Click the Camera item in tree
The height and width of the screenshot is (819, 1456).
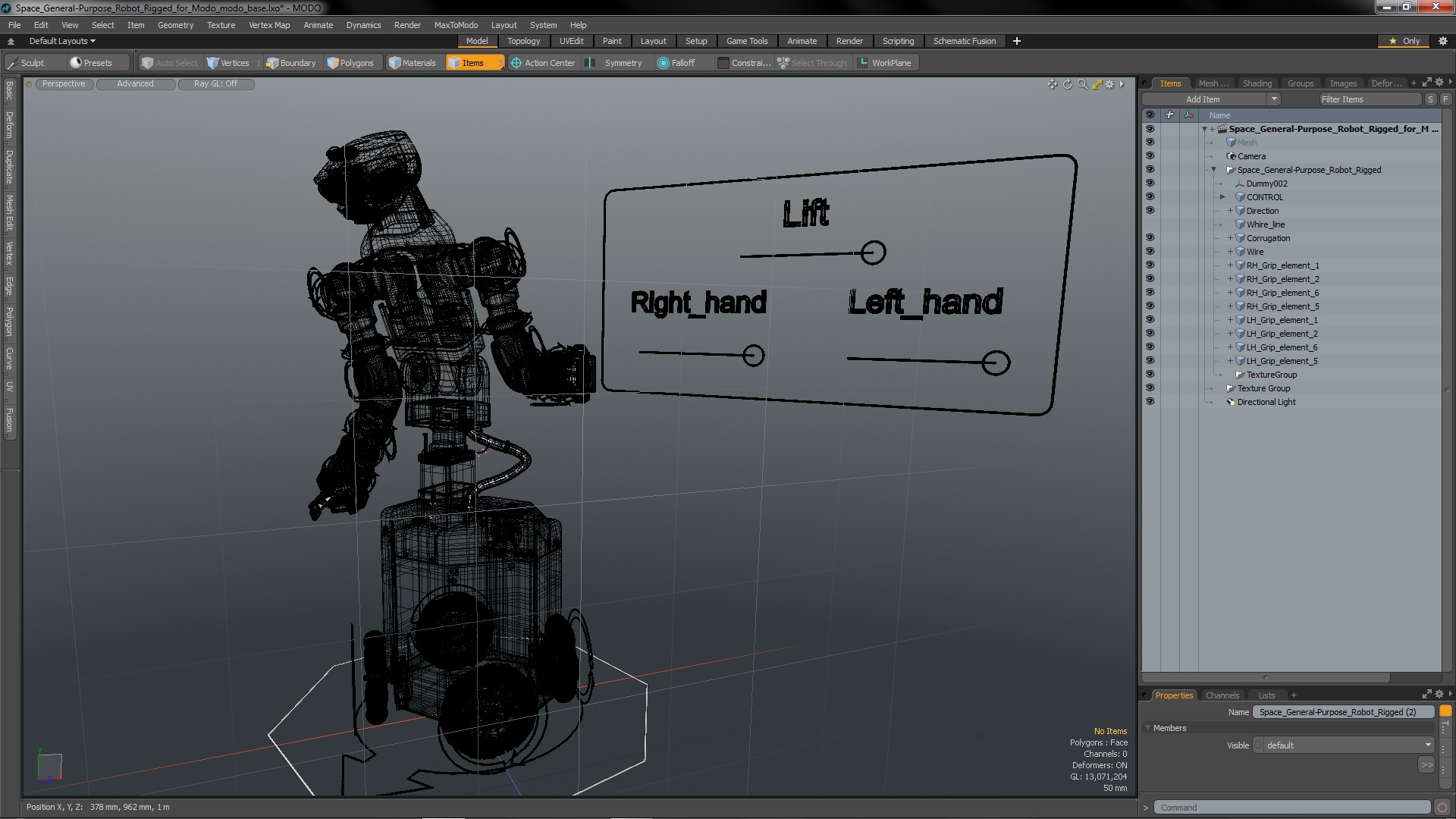click(x=1251, y=156)
